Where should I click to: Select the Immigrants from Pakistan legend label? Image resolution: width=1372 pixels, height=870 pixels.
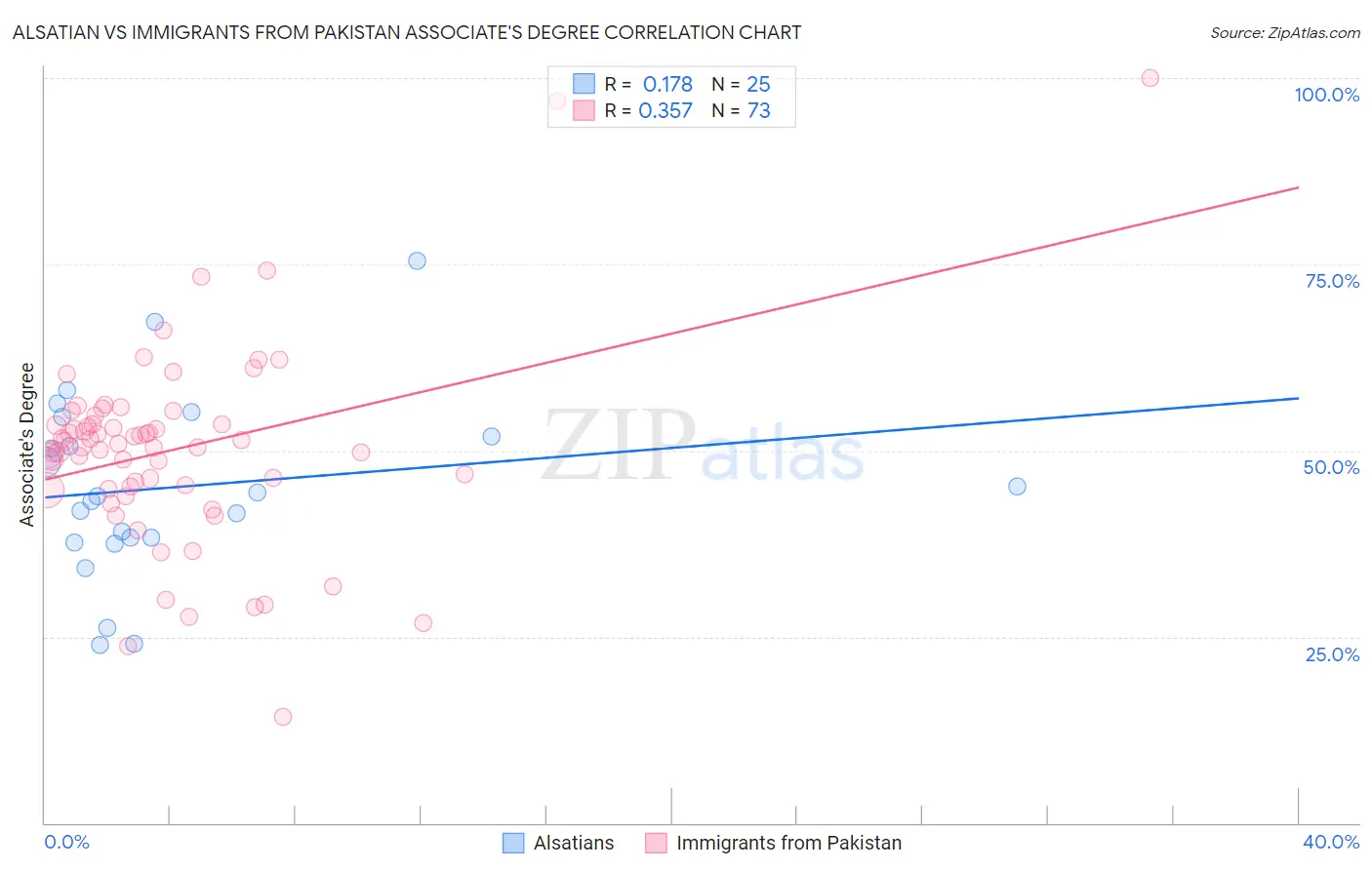click(788, 843)
